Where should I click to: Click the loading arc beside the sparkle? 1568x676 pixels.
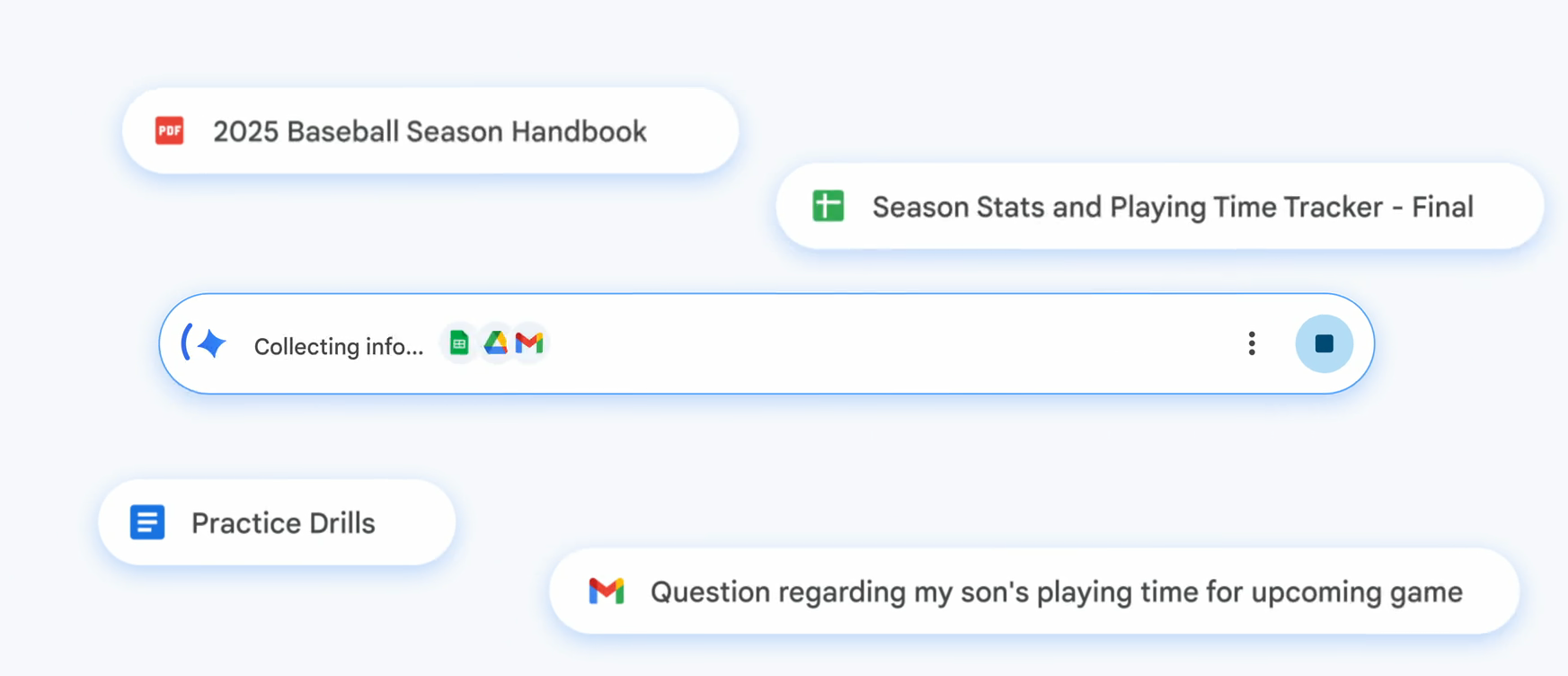pos(186,342)
